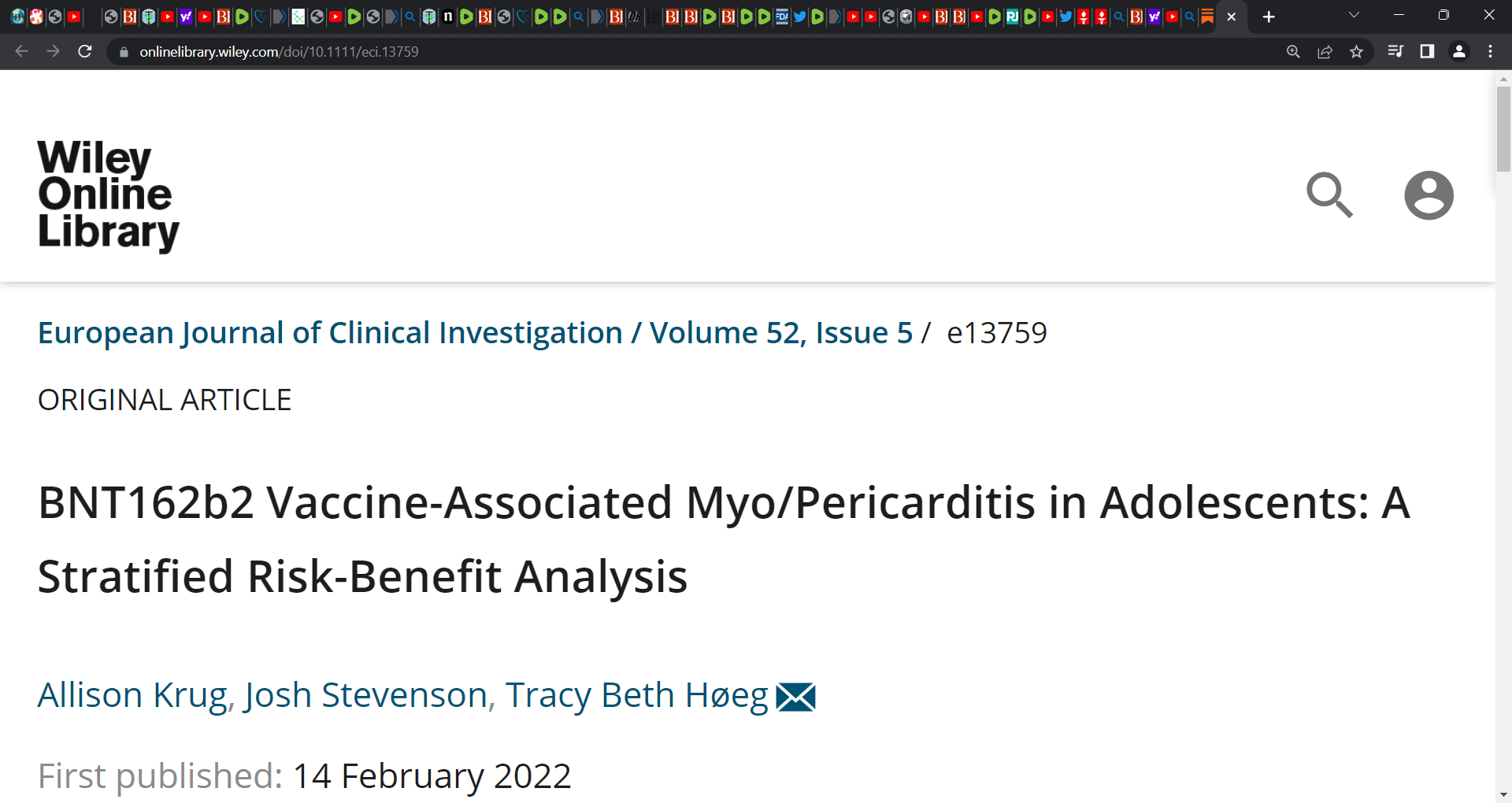Toggle the browser side panel
Screen dimensions: 1512x803
tap(1427, 52)
